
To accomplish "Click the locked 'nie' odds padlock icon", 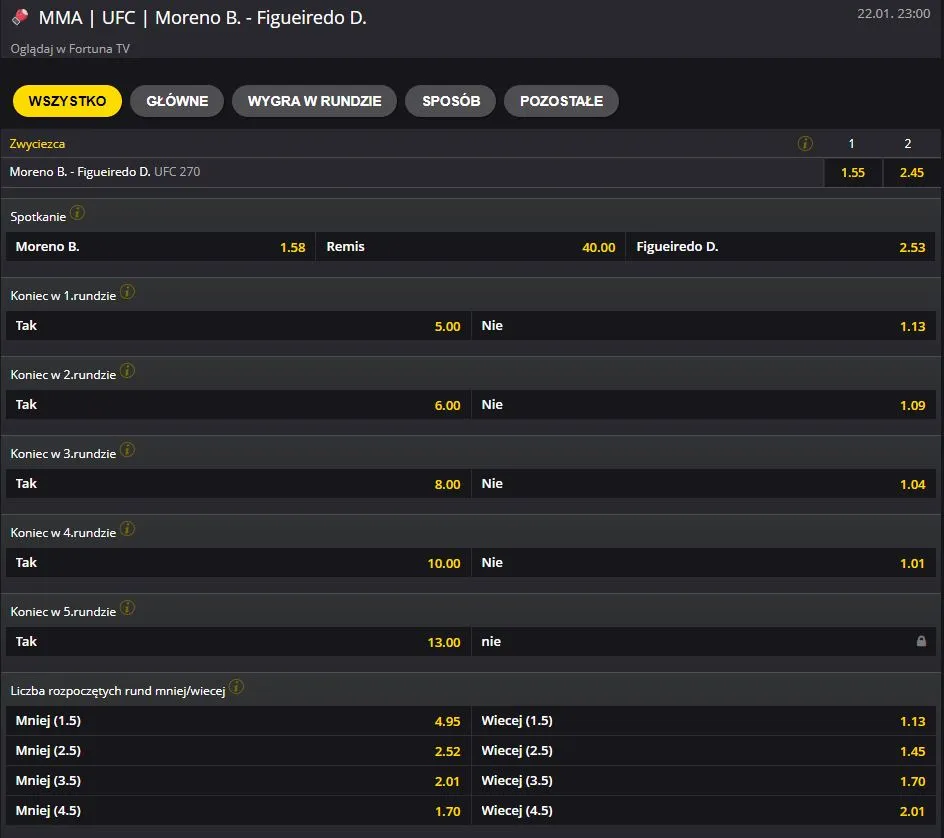I will (x=921, y=641).
